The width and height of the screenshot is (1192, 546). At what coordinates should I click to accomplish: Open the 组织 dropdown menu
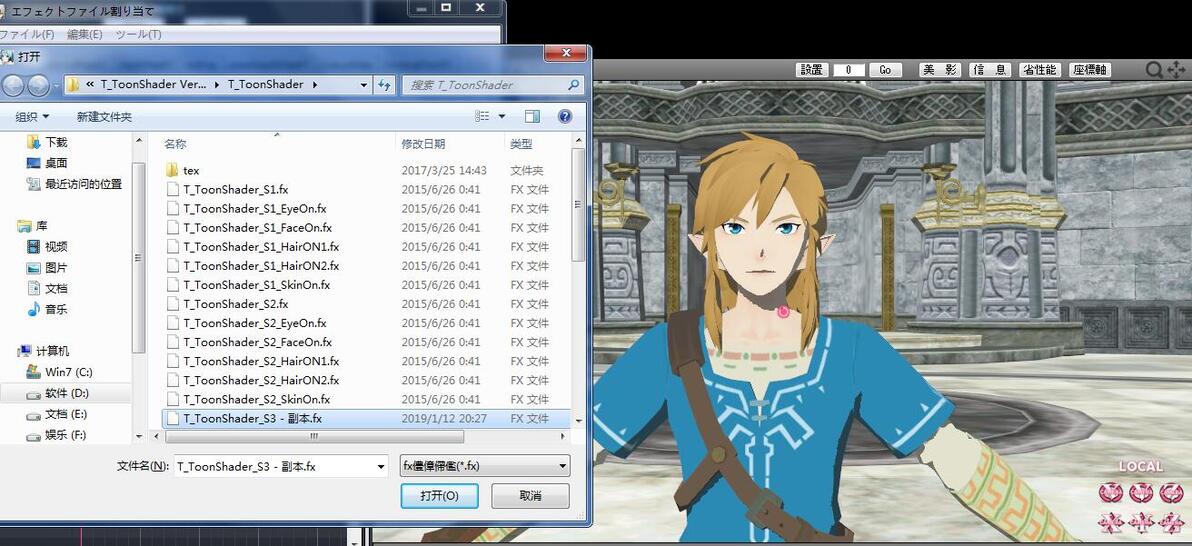click(x=33, y=116)
